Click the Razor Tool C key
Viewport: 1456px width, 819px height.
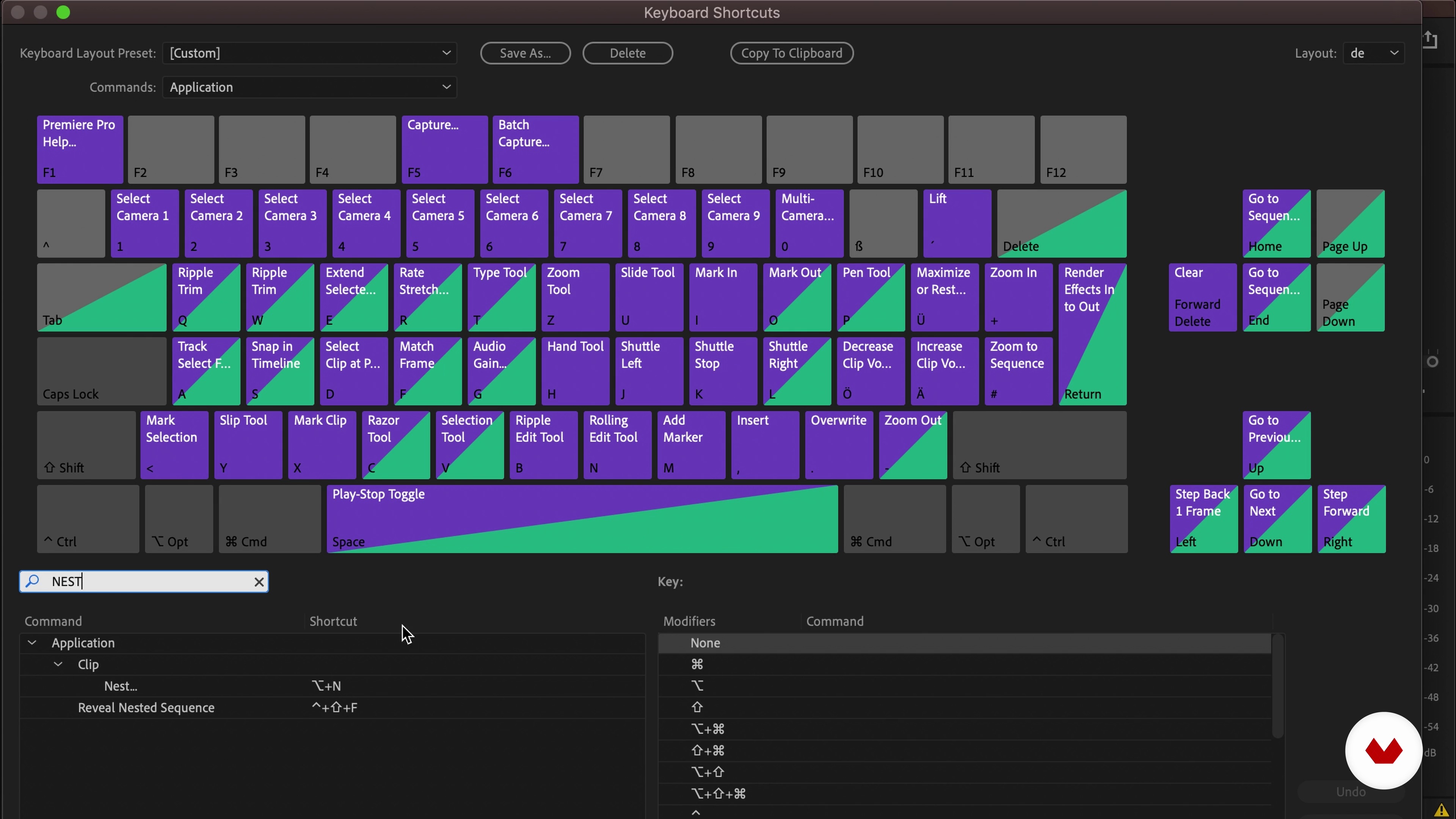tap(395, 445)
